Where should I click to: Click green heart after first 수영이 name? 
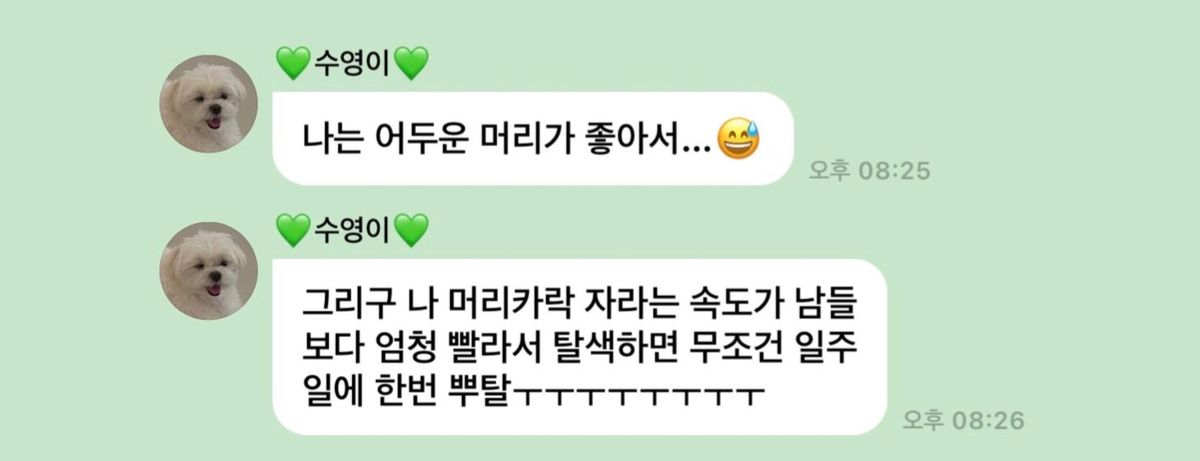[412, 66]
